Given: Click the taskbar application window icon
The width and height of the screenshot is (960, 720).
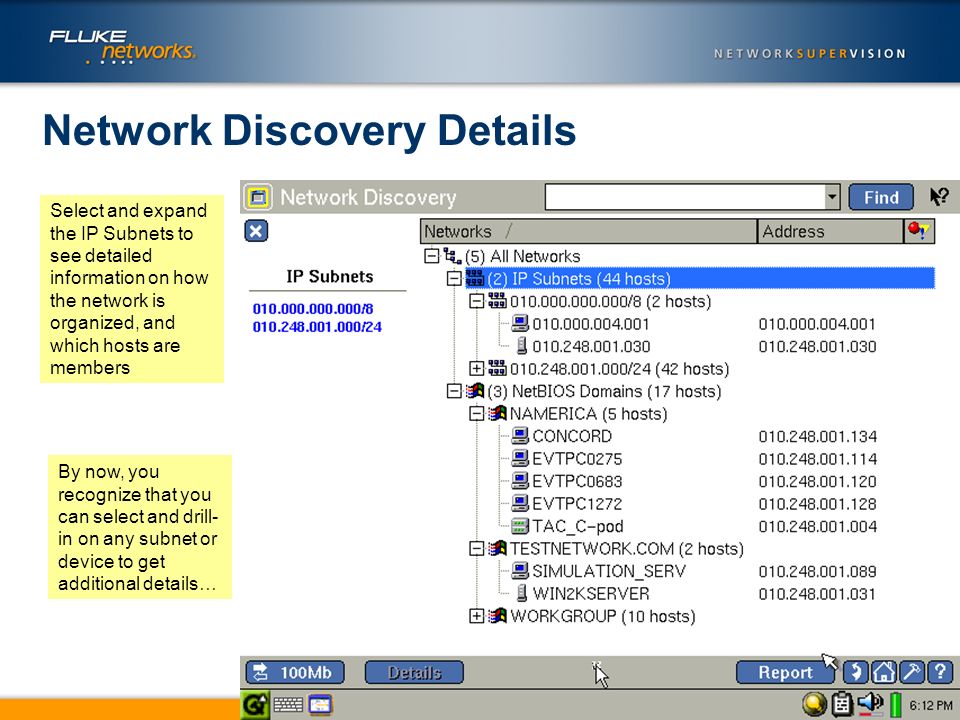Looking at the screenshot, I should 320,705.
